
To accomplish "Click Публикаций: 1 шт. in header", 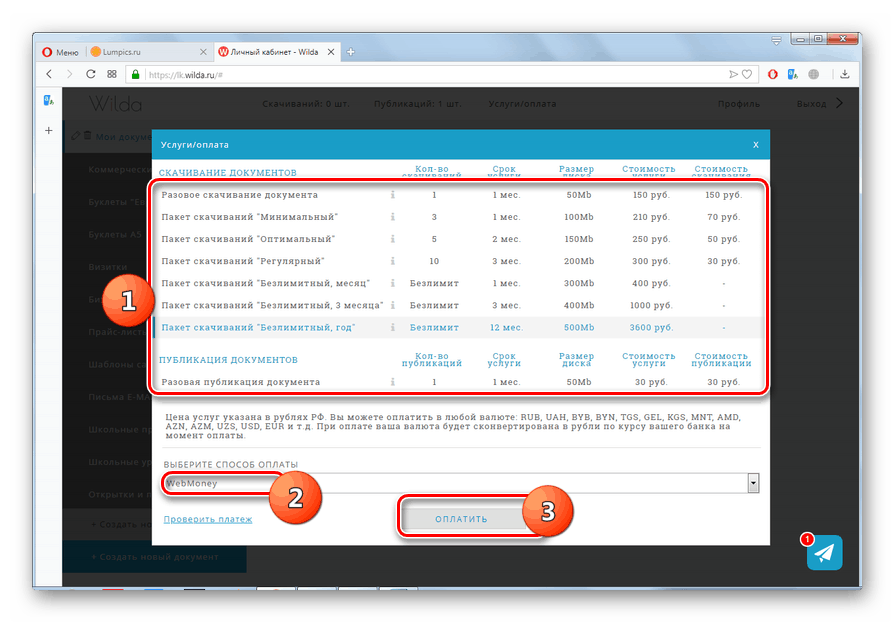I will click(x=417, y=104).
